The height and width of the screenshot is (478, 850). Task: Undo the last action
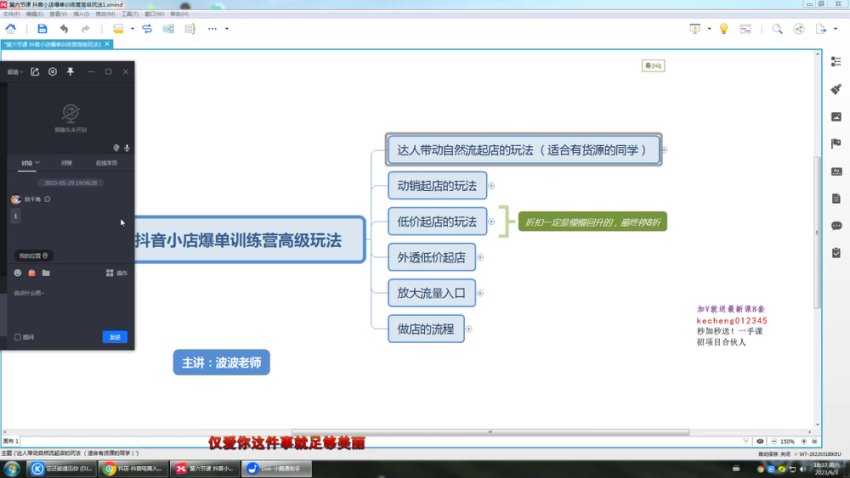[x=64, y=29]
